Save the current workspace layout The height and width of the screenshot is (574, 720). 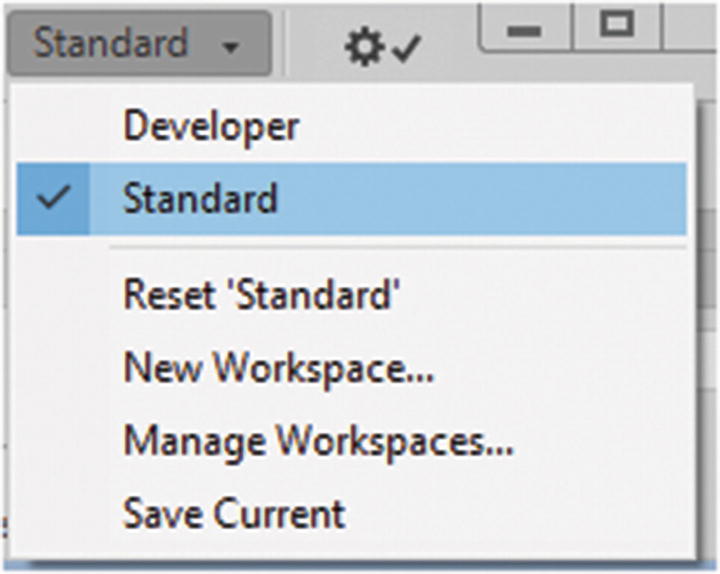click(234, 512)
